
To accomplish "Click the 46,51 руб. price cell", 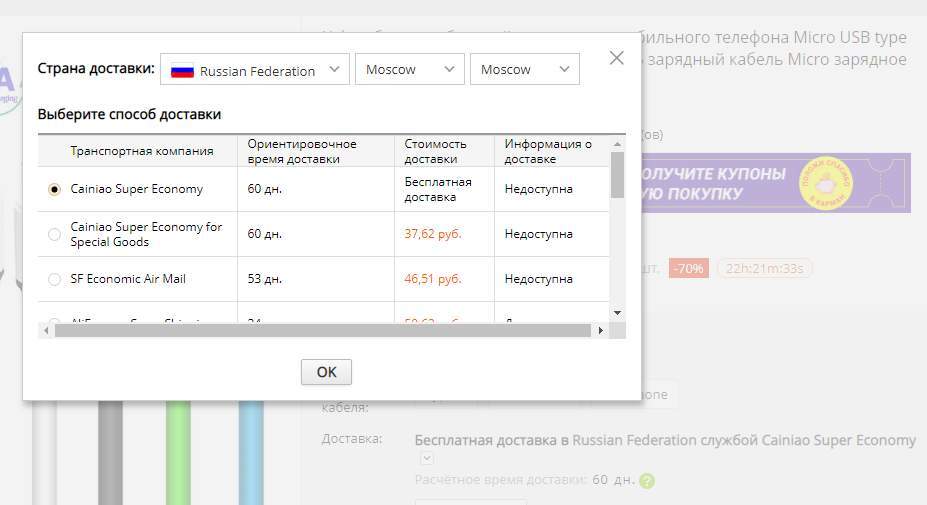I will pos(433,279).
